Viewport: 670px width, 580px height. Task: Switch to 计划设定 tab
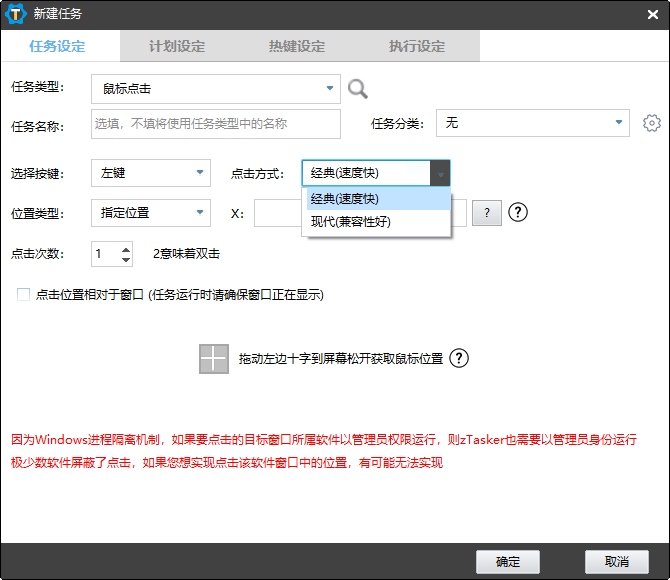[177, 46]
